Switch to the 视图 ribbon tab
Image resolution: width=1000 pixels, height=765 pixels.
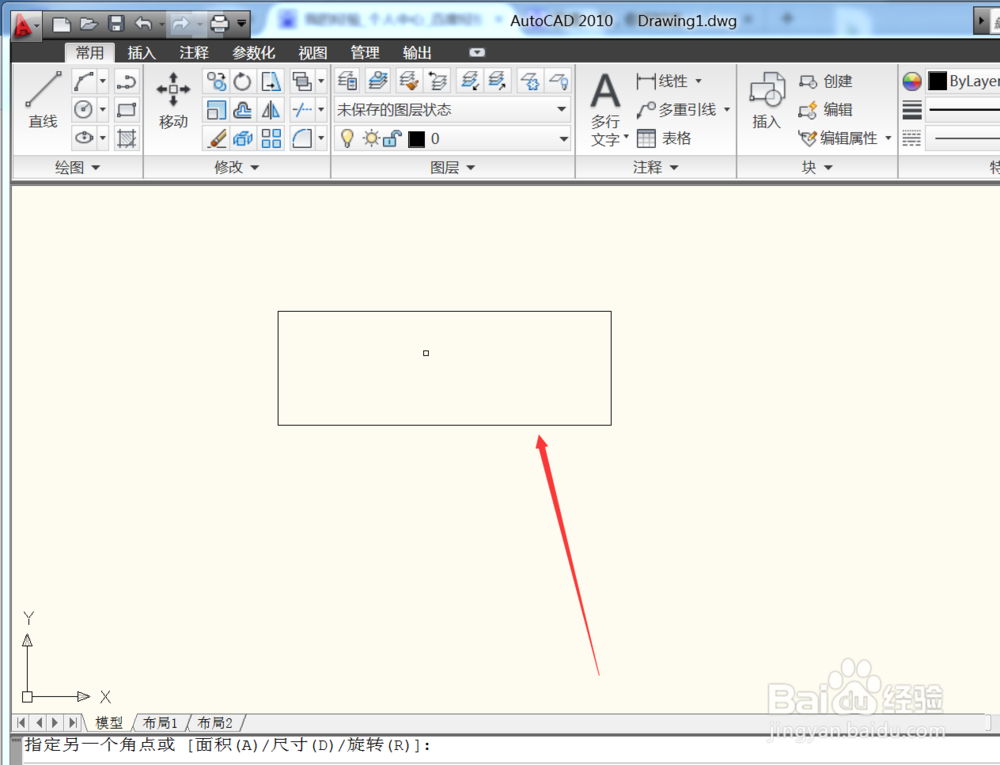[x=312, y=52]
